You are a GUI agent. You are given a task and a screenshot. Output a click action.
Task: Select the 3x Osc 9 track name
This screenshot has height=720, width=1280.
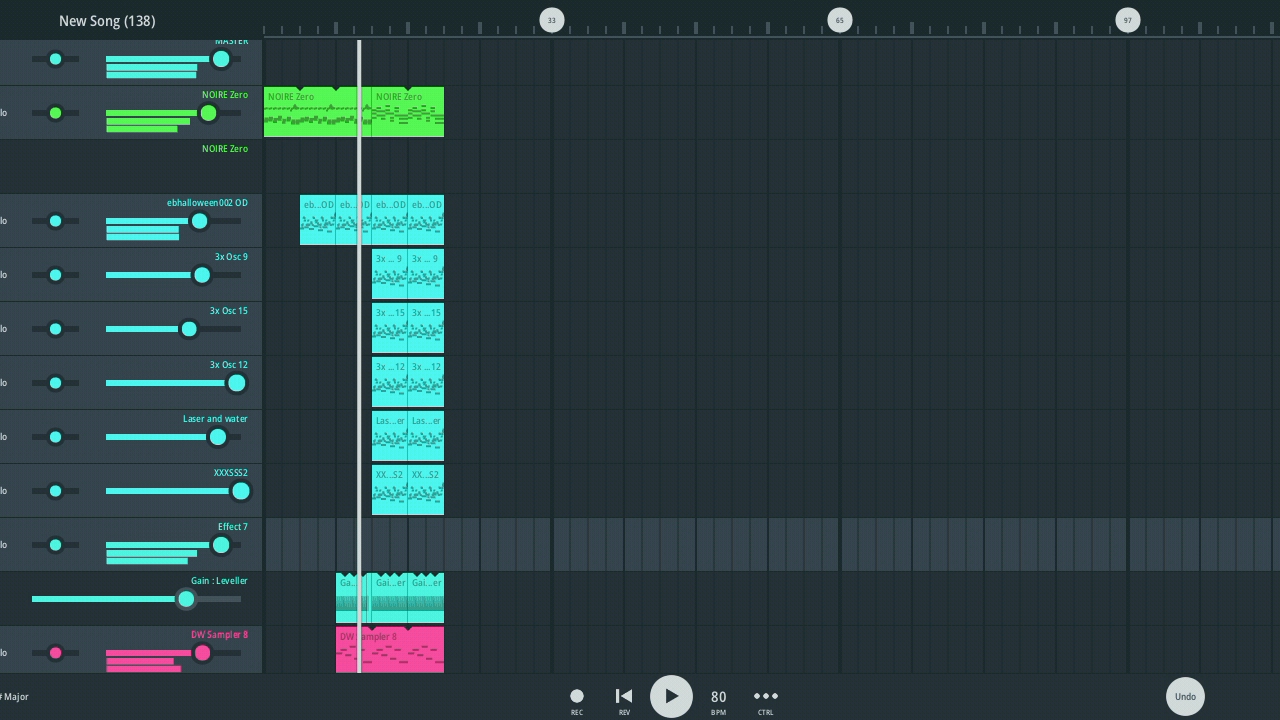[231, 257]
